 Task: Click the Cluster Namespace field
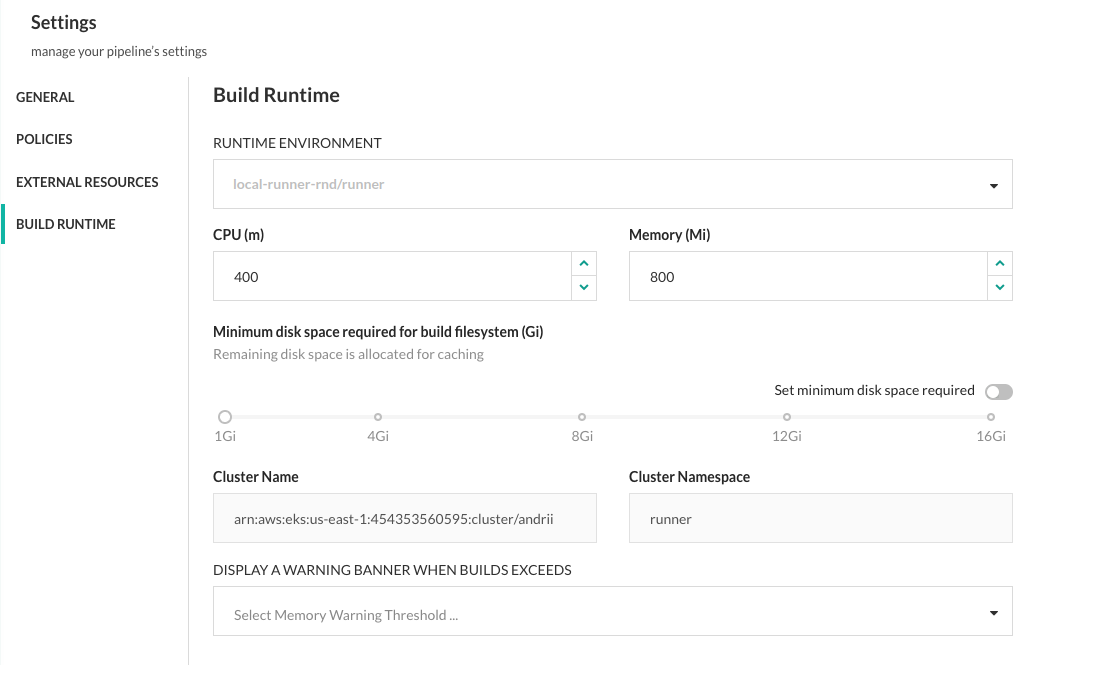[820, 519]
